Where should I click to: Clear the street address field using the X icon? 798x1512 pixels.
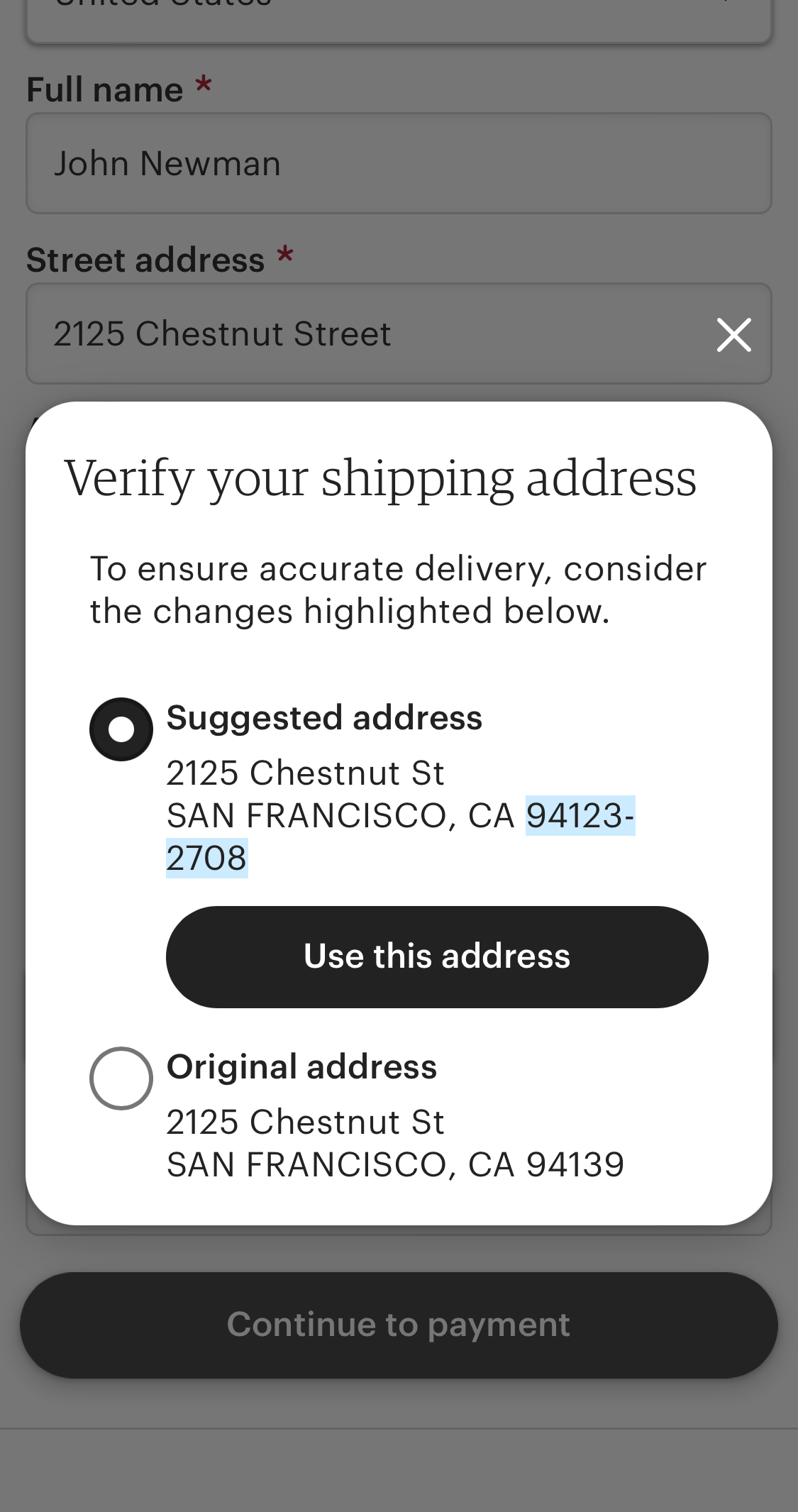pyautogui.click(x=733, y=335)
